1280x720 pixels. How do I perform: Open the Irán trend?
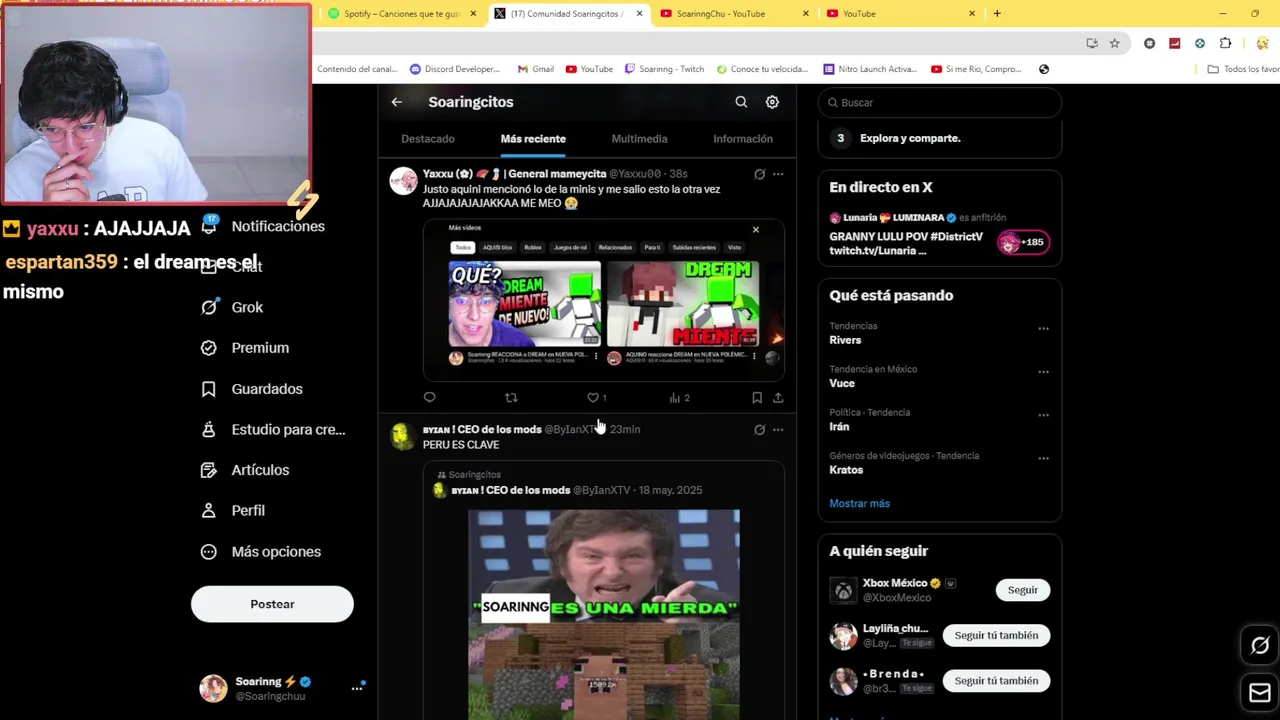839,427
